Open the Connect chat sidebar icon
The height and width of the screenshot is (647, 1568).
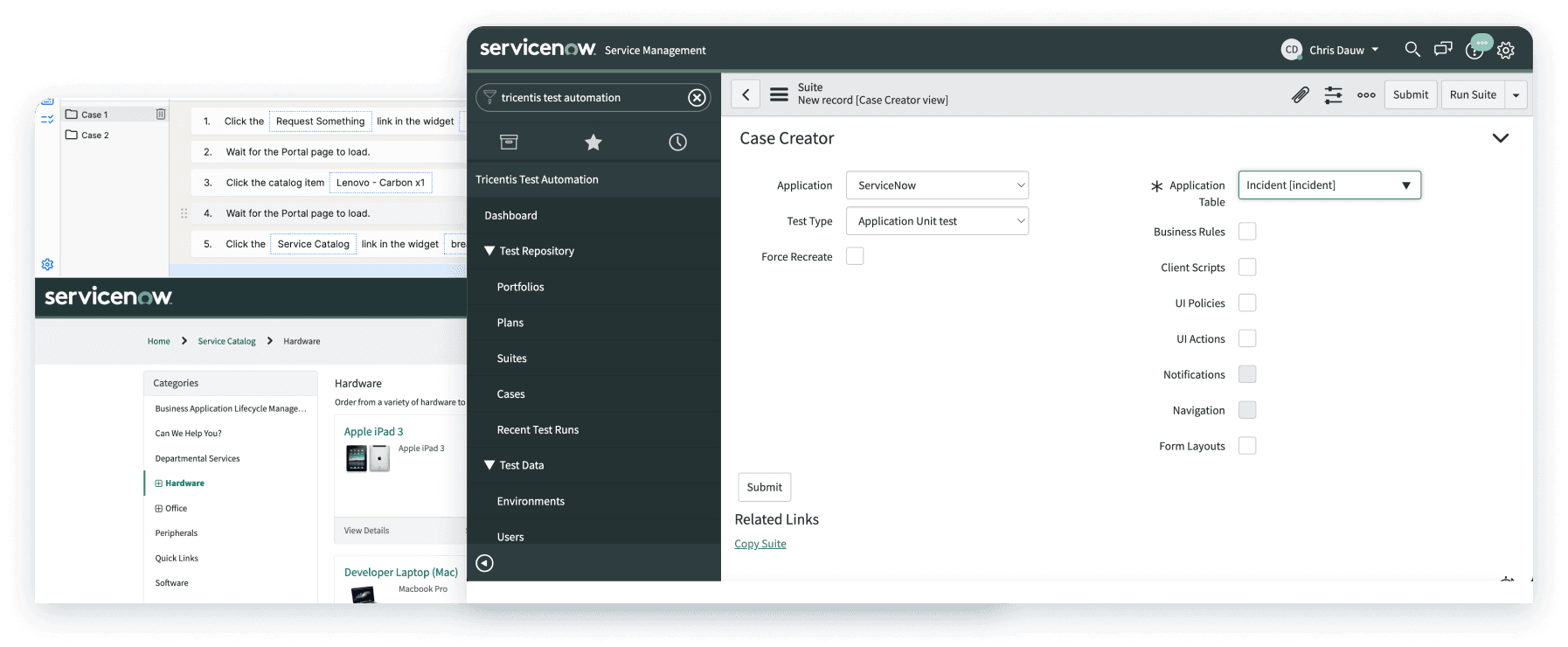(x=1443, y=49)
